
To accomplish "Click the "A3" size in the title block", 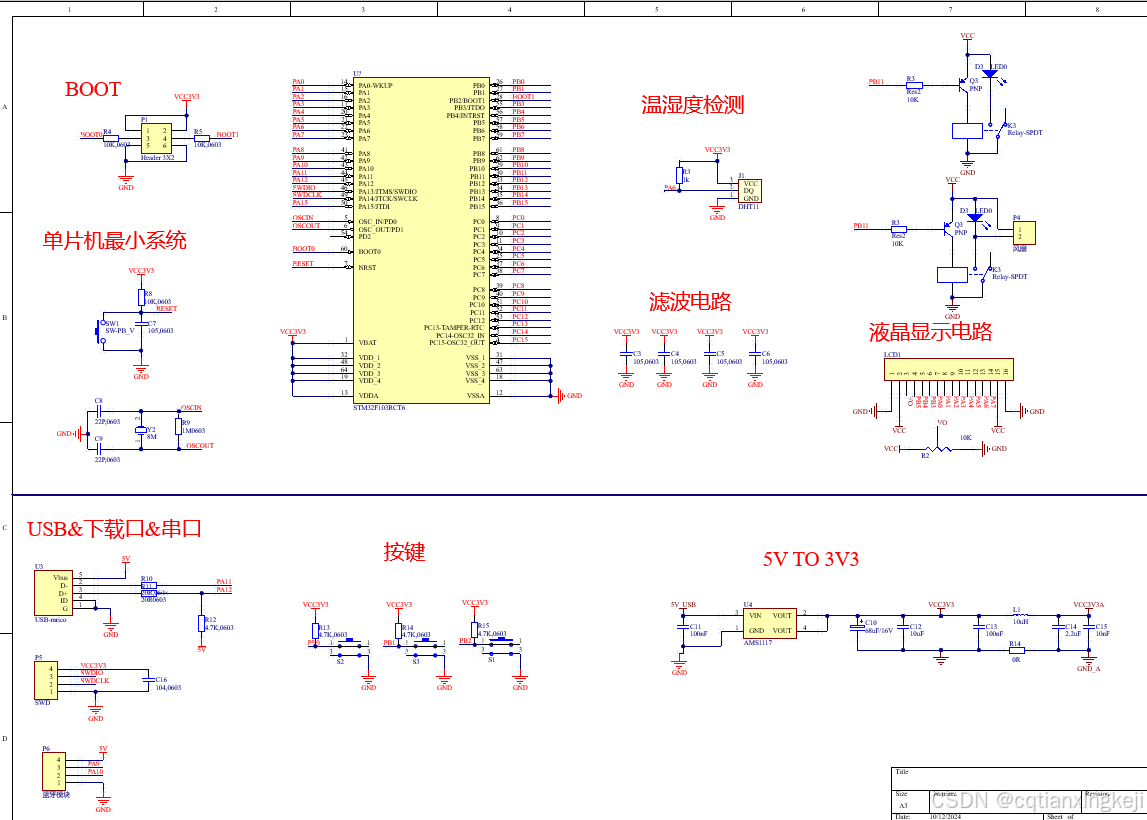I will [903, 805].
